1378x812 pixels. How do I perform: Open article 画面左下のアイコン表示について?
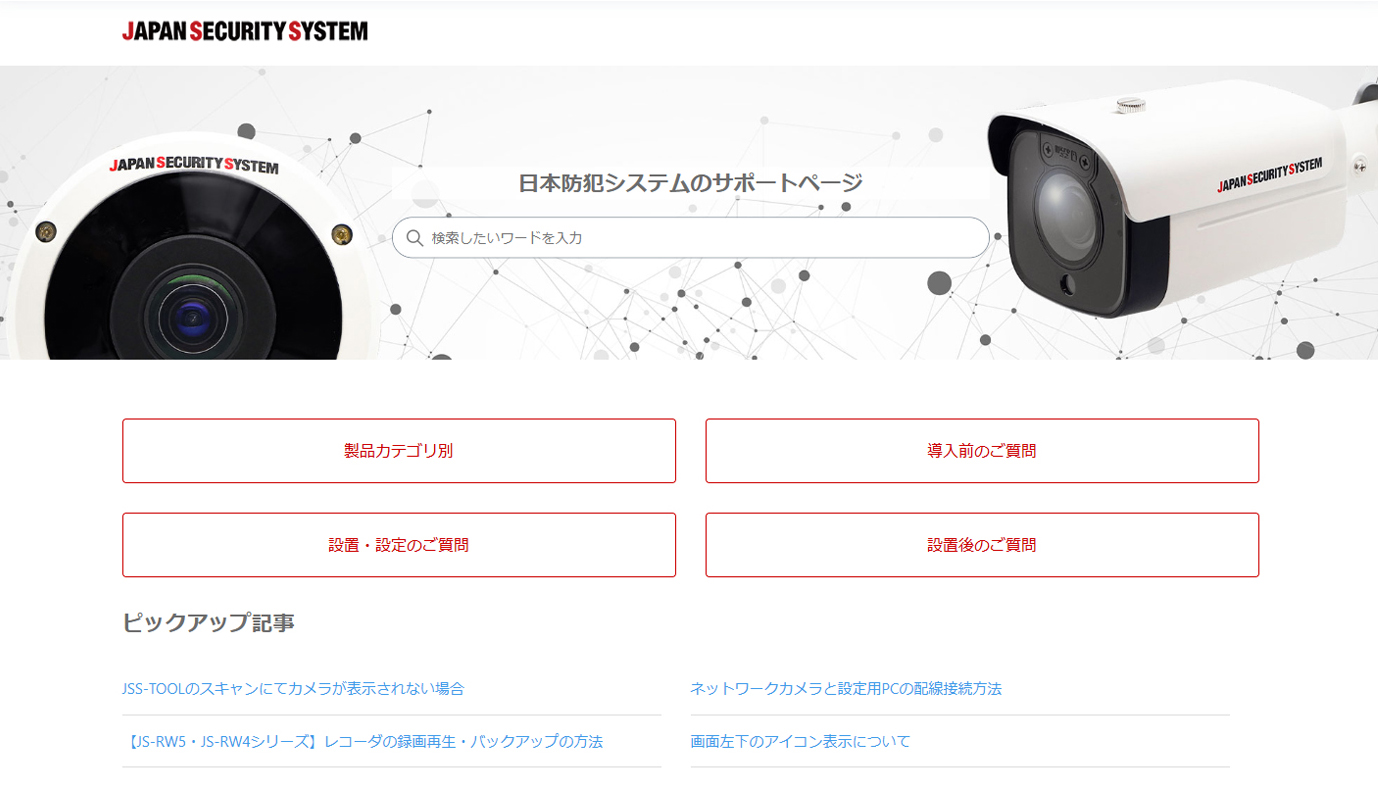pos(800,741)
